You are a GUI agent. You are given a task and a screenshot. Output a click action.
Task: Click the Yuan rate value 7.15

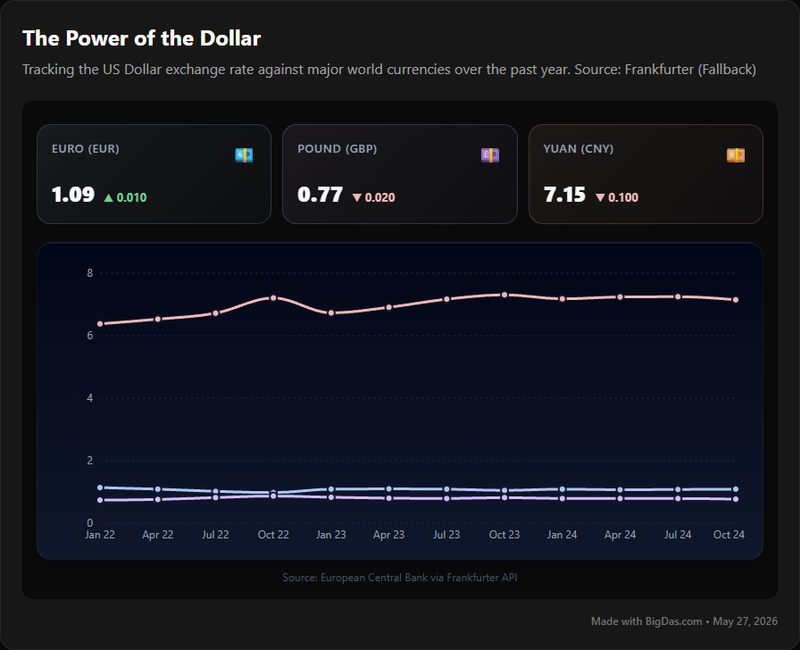(x=564, y=195)
